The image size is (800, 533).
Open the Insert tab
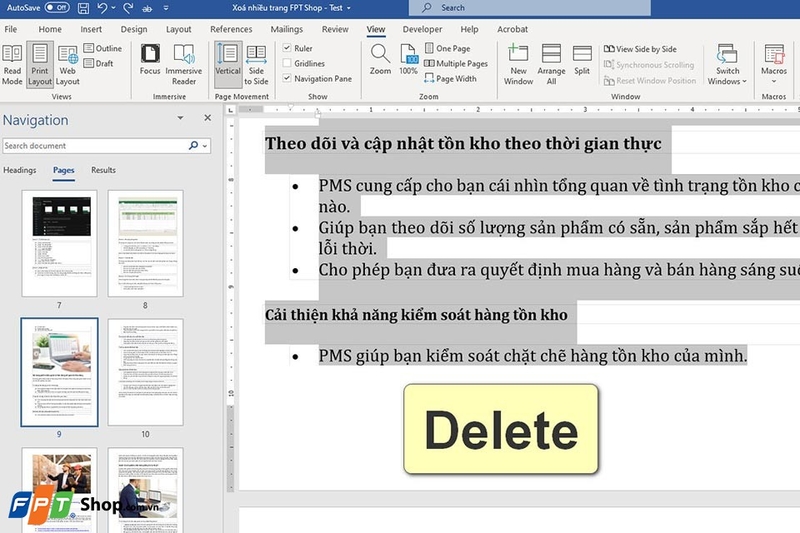(x=91, y=29)
